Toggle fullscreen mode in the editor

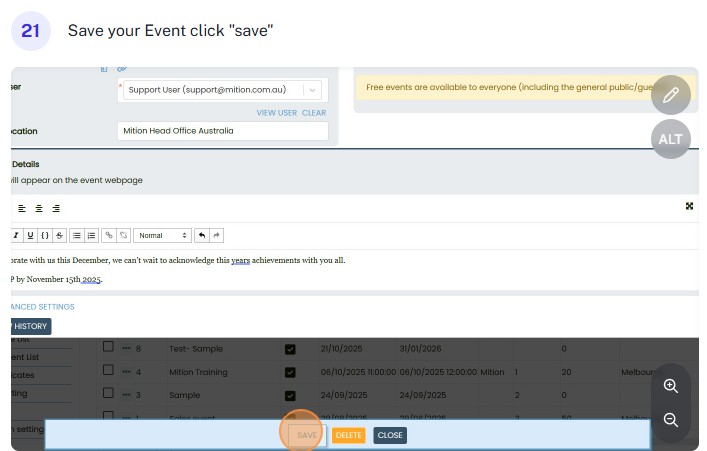click(689, 206)
